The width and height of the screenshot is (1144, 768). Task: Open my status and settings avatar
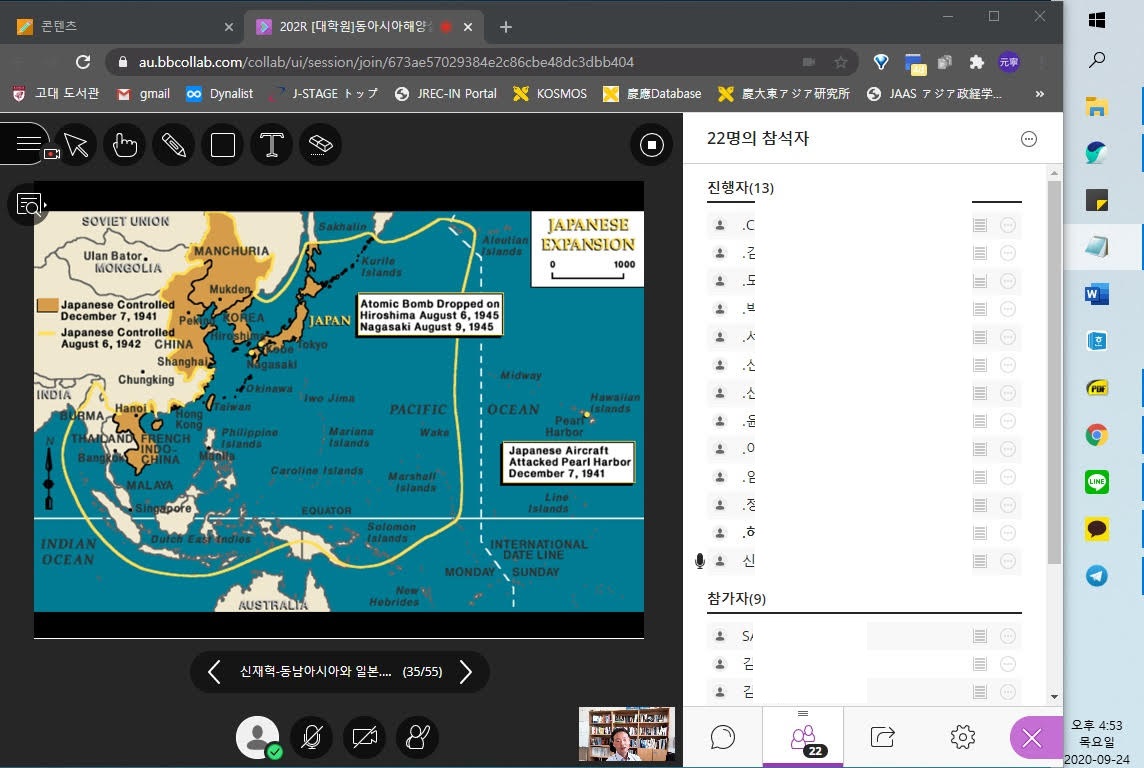(258, 738)
